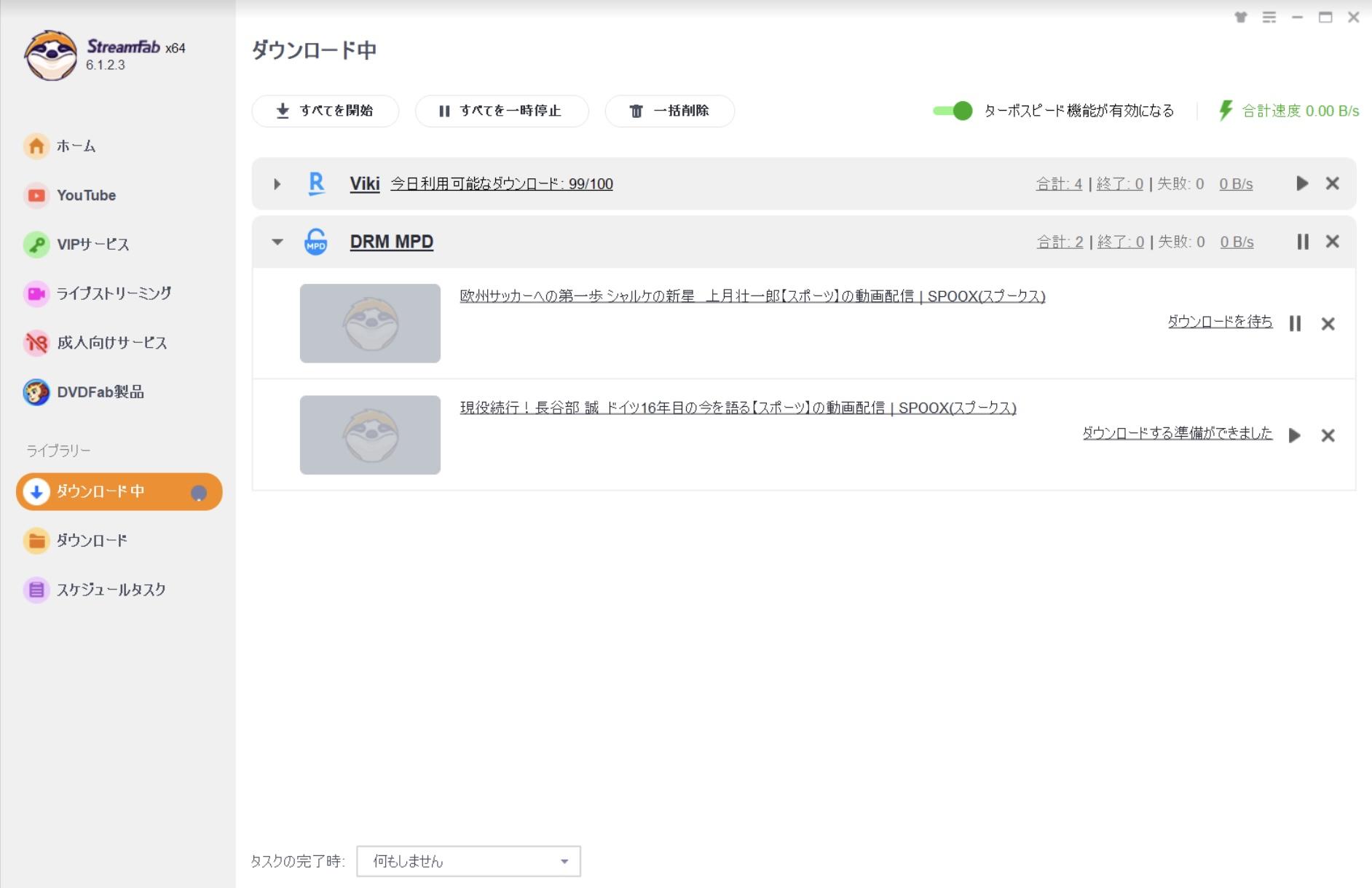Open the ダウンロード library folder
The height and width of the screenshot is (888, 1372).
[x=75, y=541]
